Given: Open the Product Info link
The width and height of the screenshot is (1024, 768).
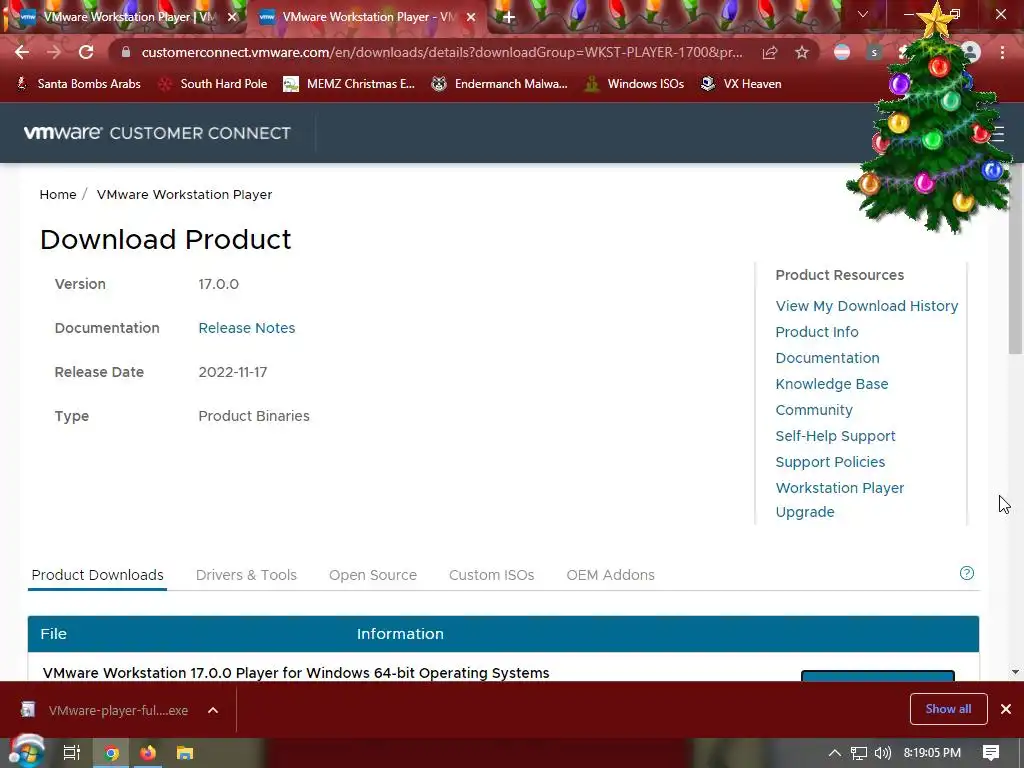Looking at the screenshot, I should (817, 332).
